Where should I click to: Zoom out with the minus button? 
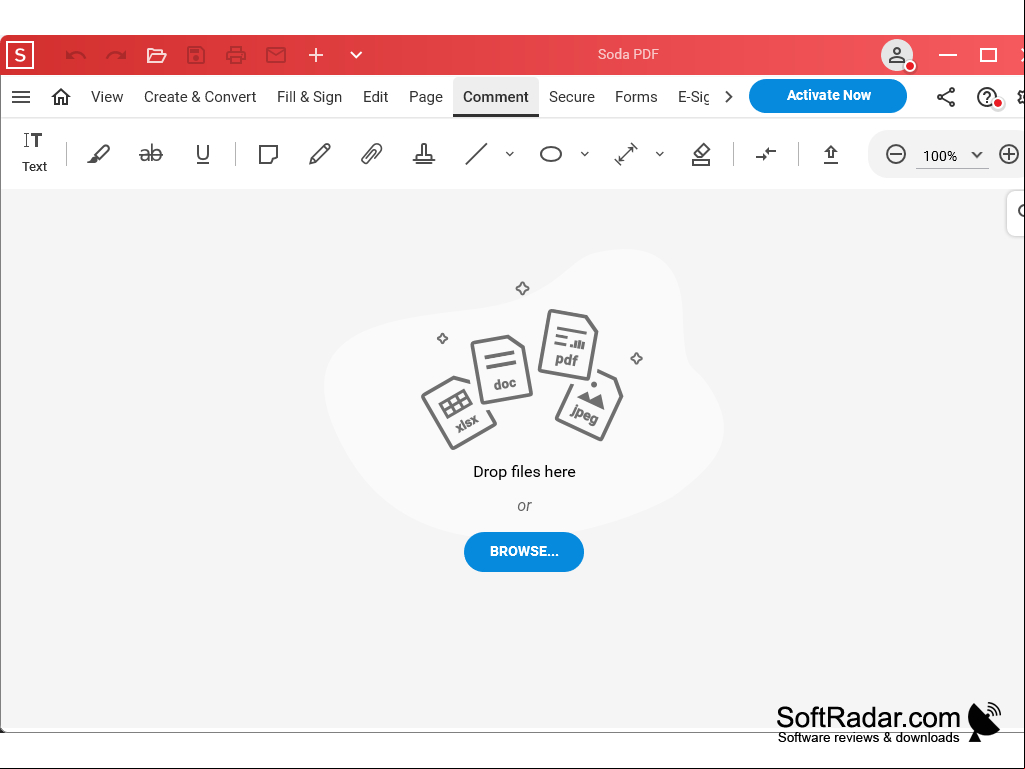[896, 154]
